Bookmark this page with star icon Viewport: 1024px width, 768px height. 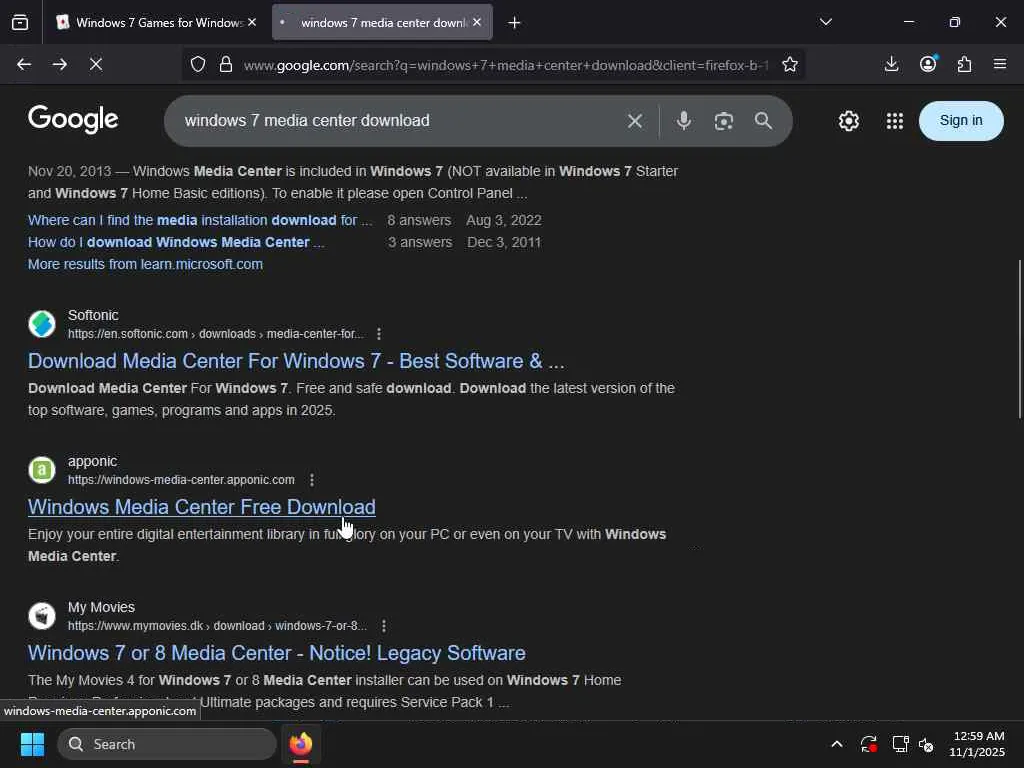coord(790,64)
